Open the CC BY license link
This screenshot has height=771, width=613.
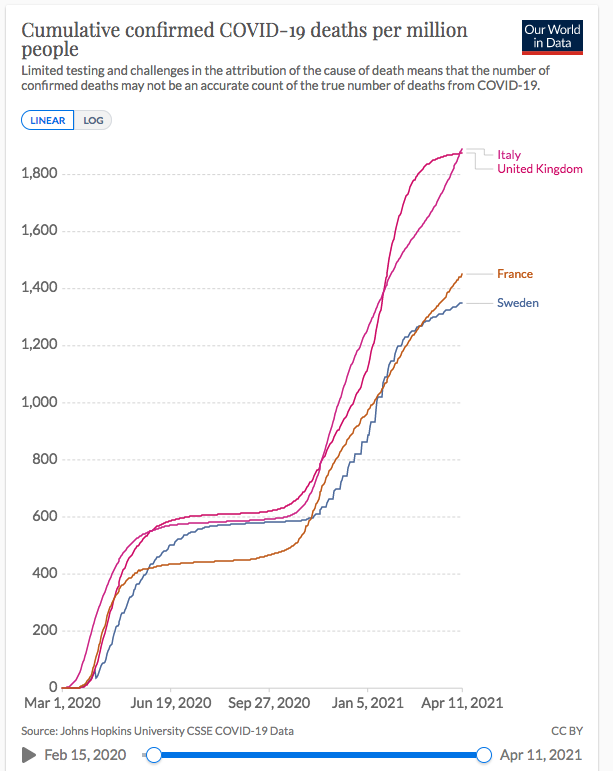(566, 731)
